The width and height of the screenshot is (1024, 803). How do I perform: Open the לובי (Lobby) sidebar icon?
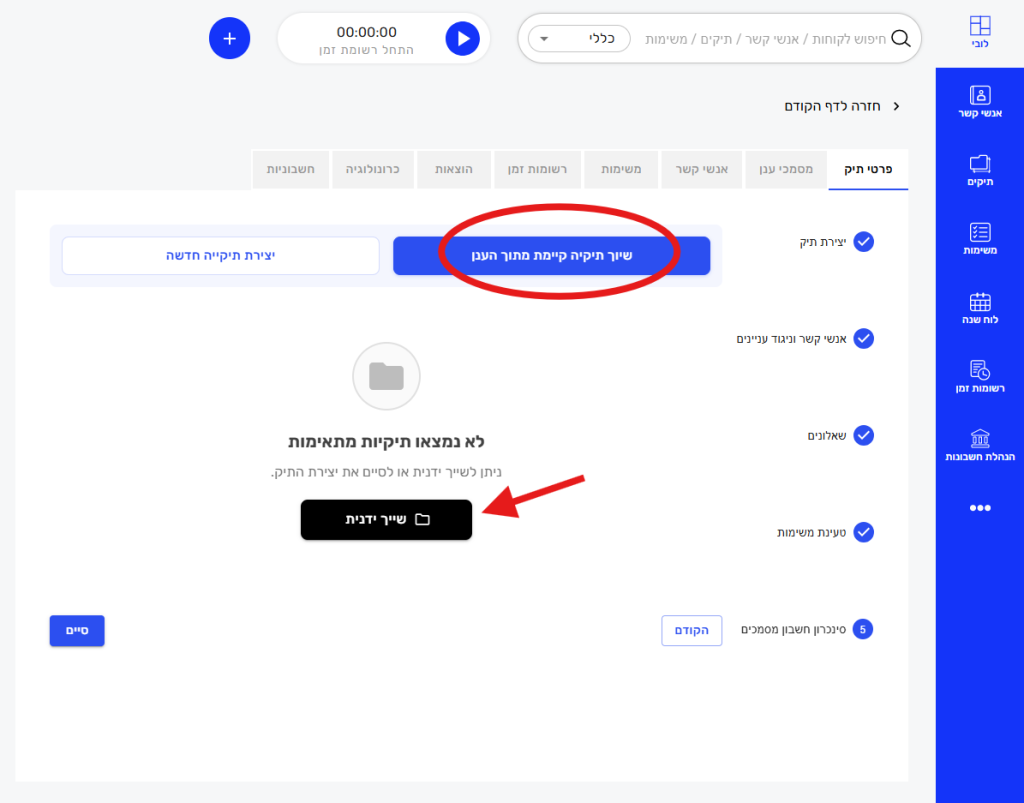[x=980, y=34]
